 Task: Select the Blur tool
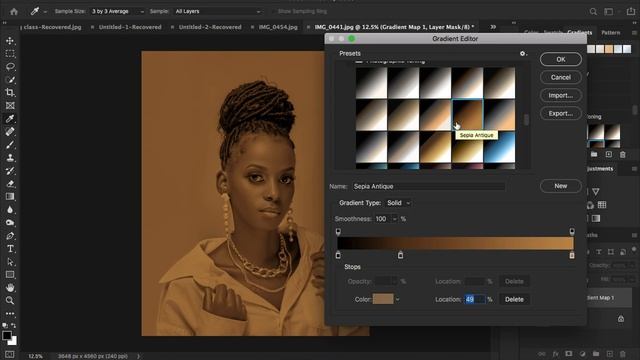coord(10,210)
